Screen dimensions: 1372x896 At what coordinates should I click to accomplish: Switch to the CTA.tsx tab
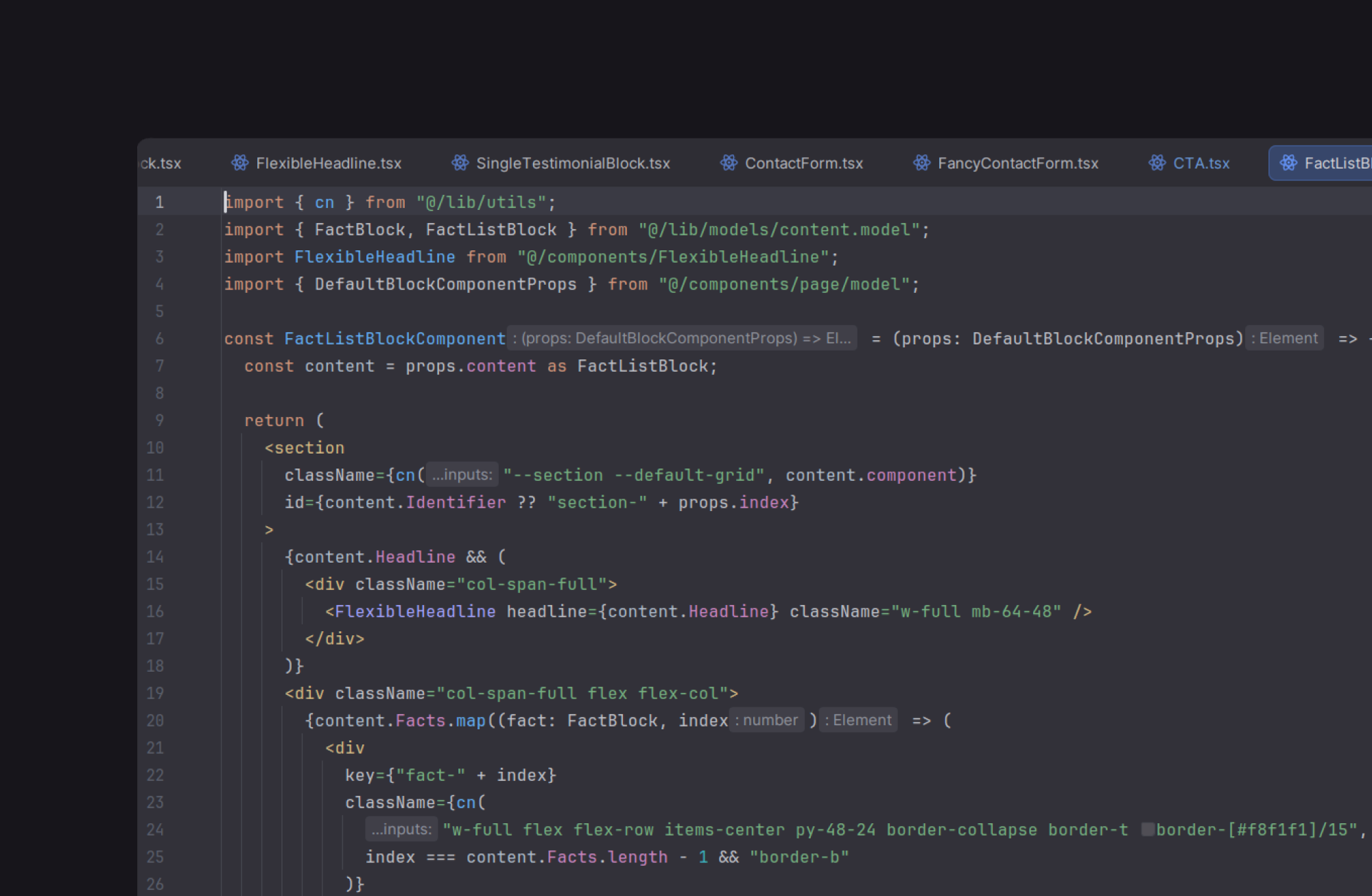click(1189, 163)
